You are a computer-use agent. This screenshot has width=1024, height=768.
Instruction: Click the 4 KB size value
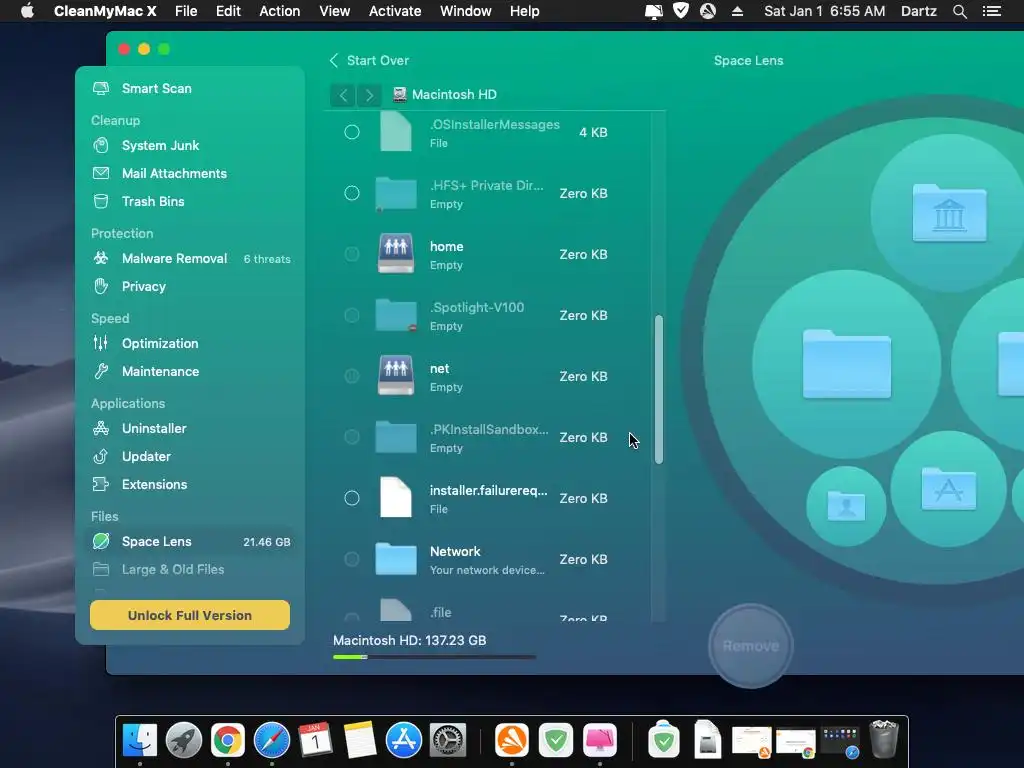pos(593,132)
